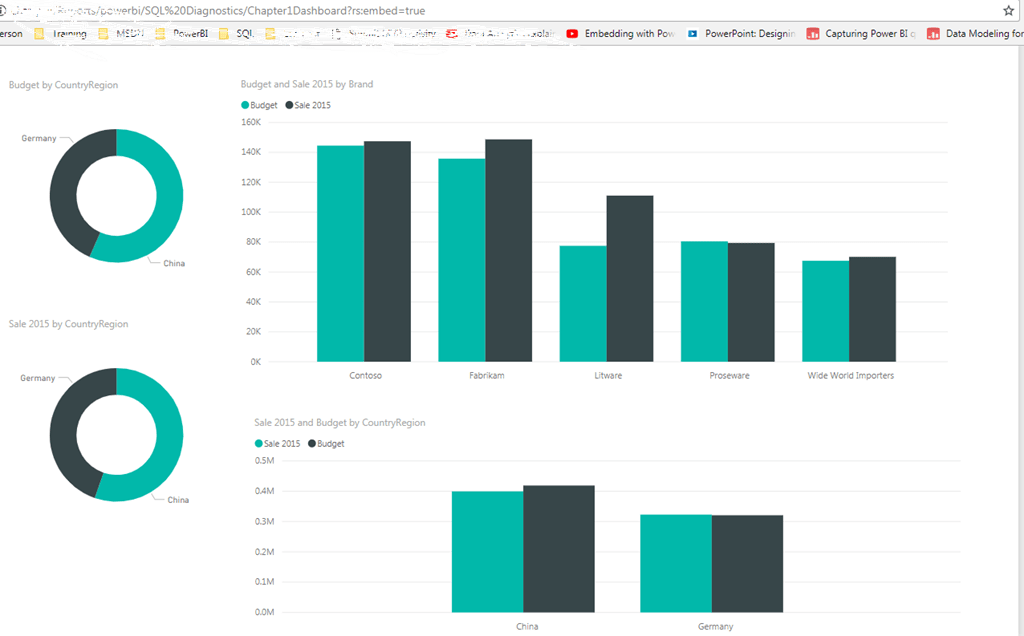The width and height of the screenshot is (1024, 636).
Task: Click the Litware Sale 2015 bar
Action: point(629,280)
